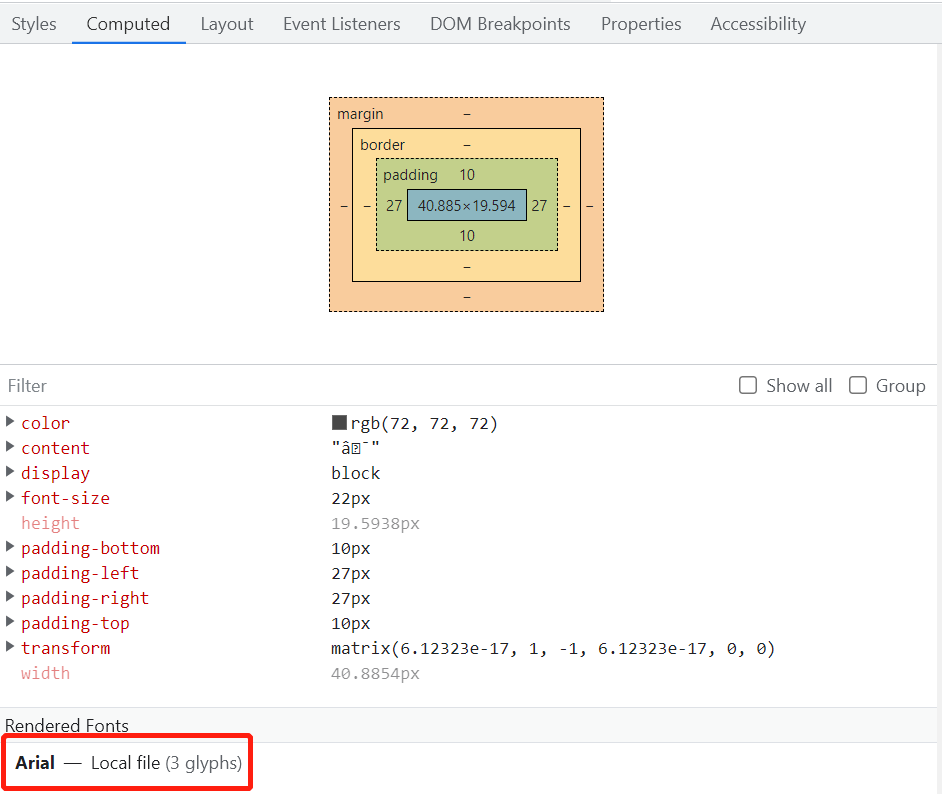Switch to the Accessibility tab
Image resolution: width=942 pixels, height=794 pixels.
point(758,24)
